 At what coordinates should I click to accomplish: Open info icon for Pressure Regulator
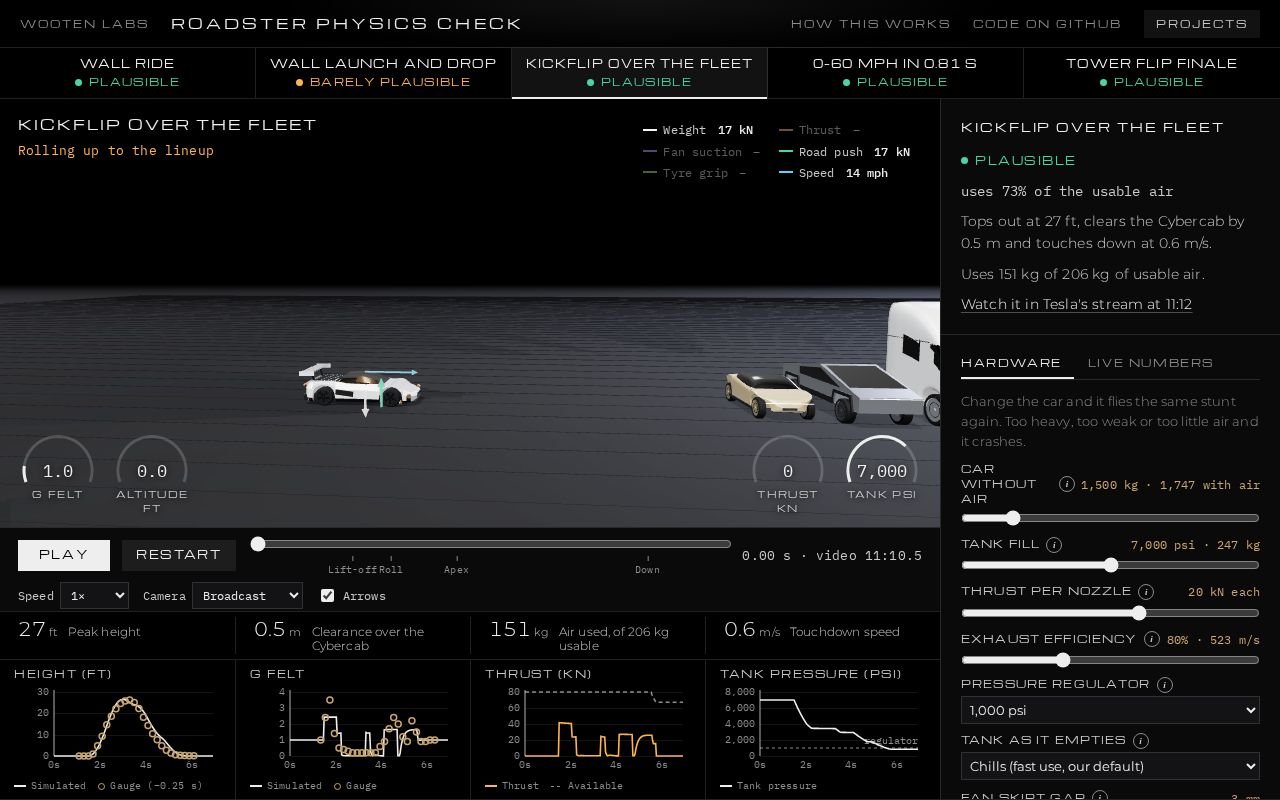coord(1165,685)
